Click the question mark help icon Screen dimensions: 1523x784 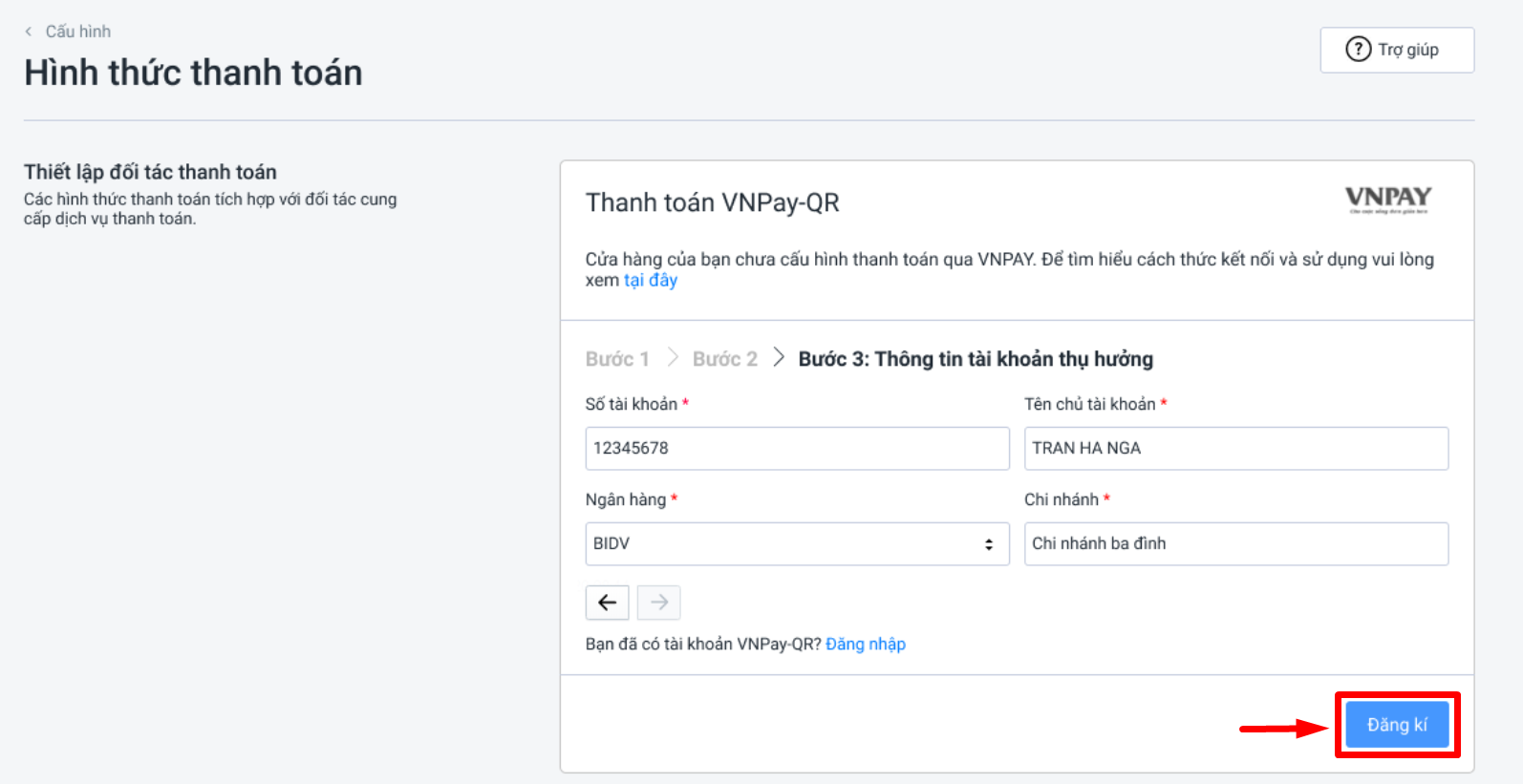click(x=1357, y=50)
